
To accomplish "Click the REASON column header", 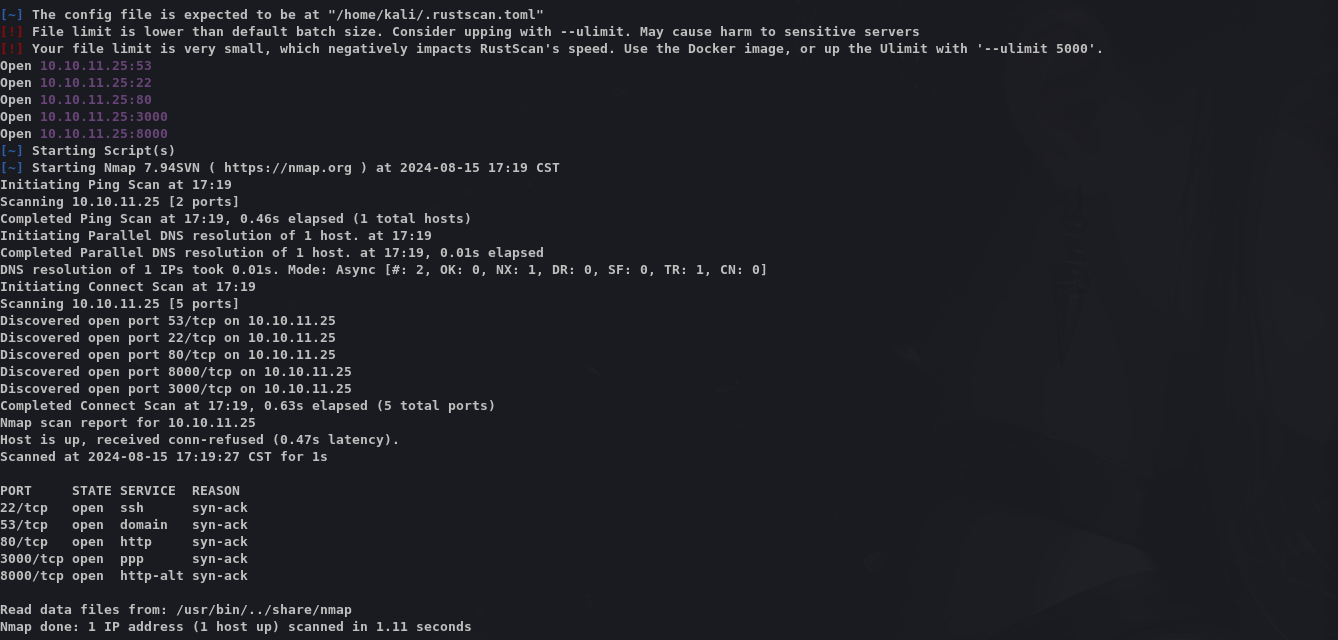I will [x=216, y=491].
